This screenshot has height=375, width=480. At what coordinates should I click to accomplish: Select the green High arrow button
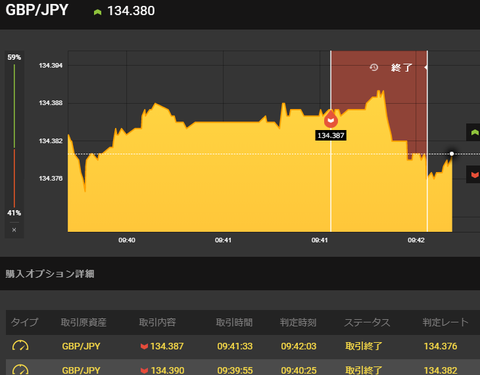474,132
